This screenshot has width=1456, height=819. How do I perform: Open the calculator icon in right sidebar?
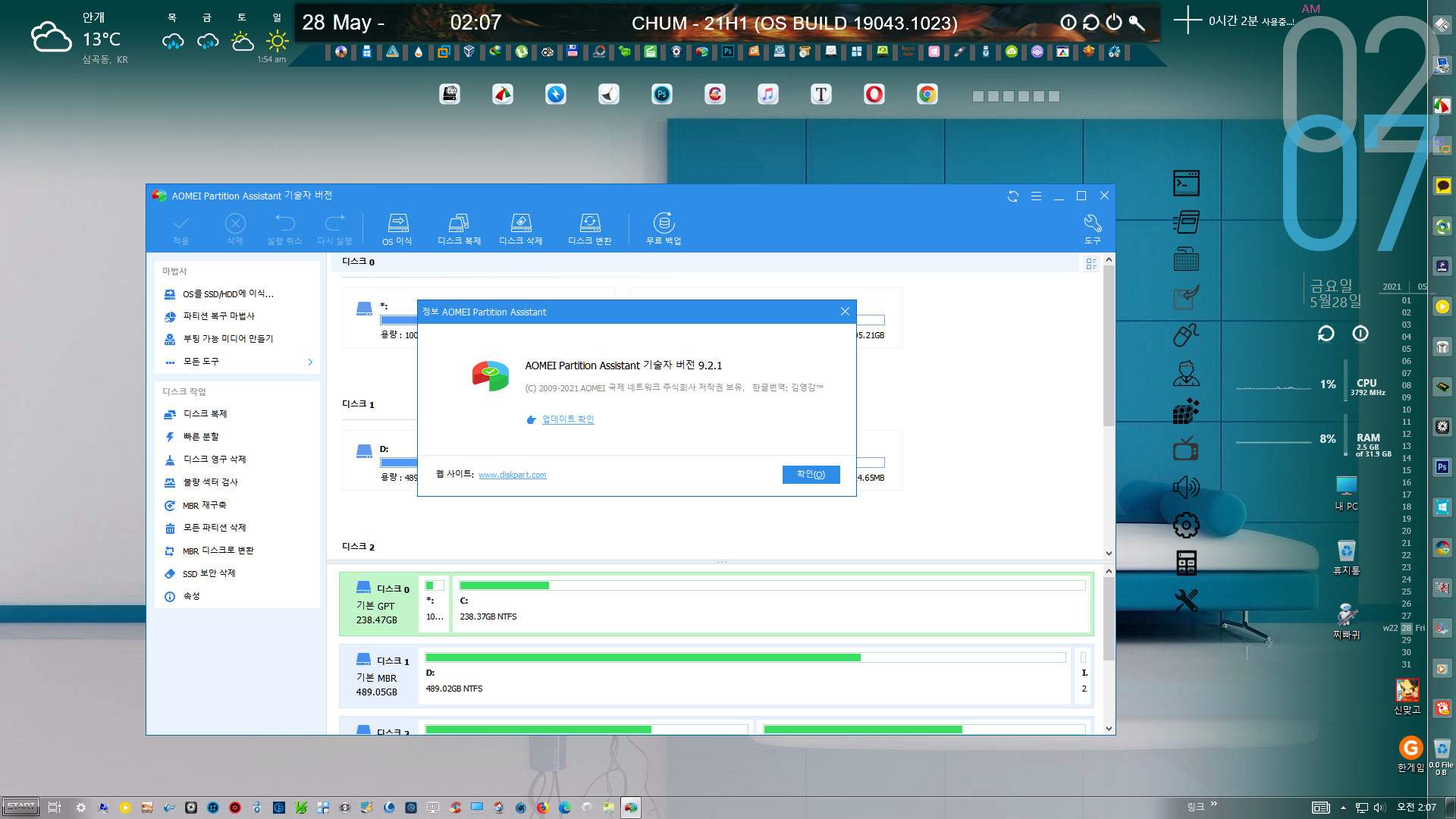coord(1186,563)
